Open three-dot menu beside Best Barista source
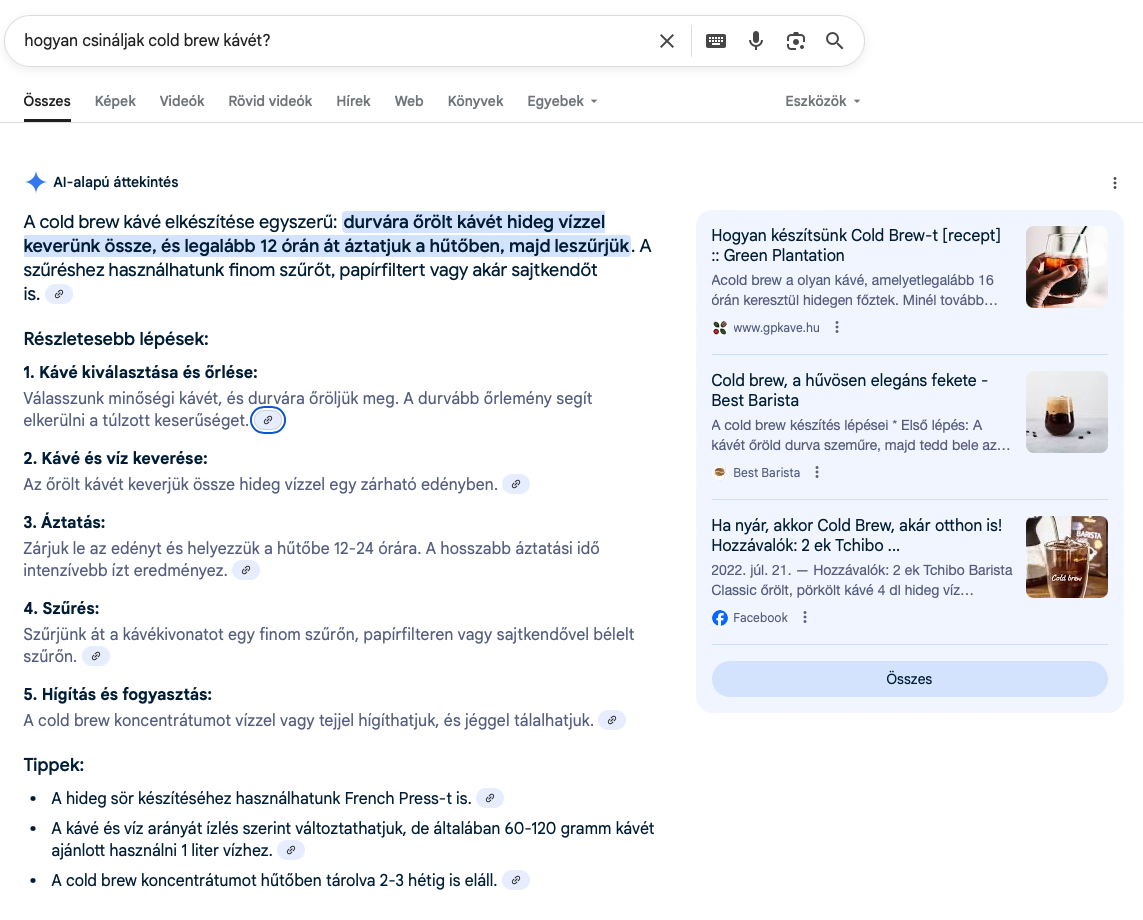 click(x=817, y=473)
